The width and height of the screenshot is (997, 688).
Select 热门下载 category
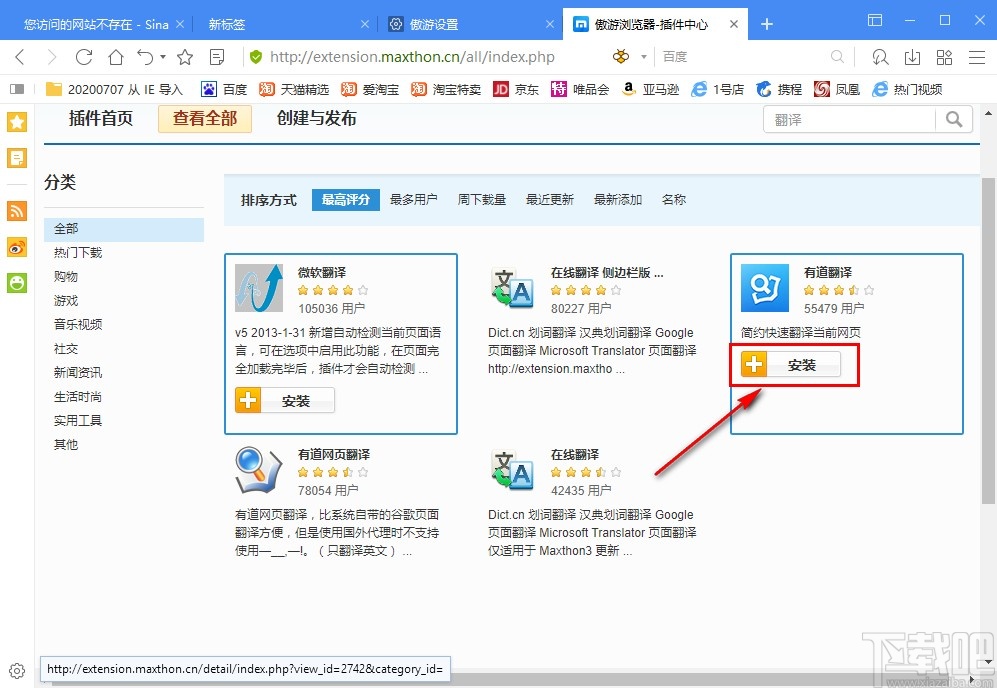(78, 253)
